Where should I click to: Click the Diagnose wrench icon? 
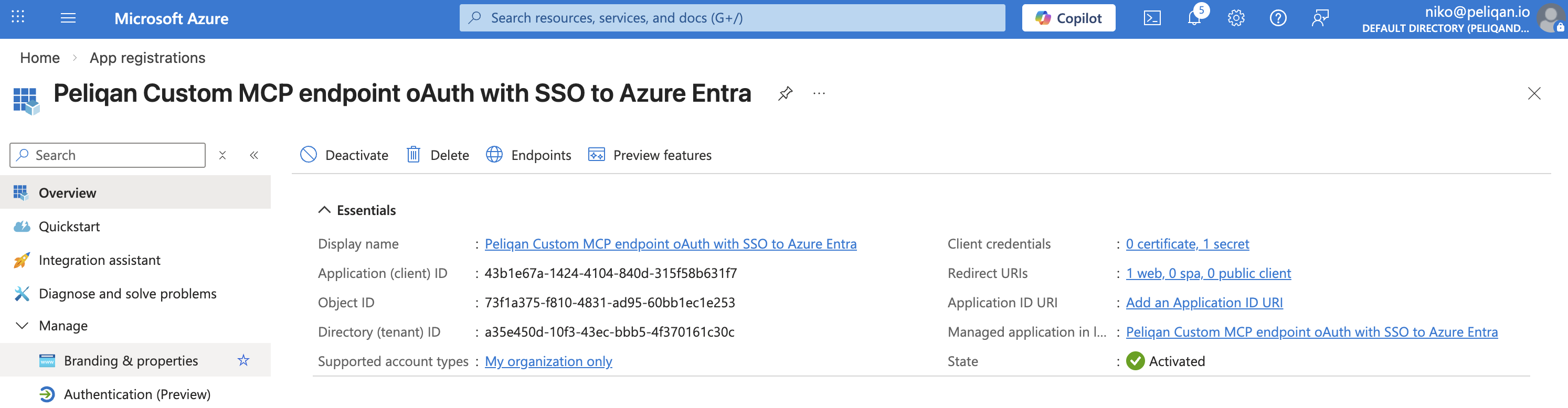pyautogui.click(x=22, y=294)
